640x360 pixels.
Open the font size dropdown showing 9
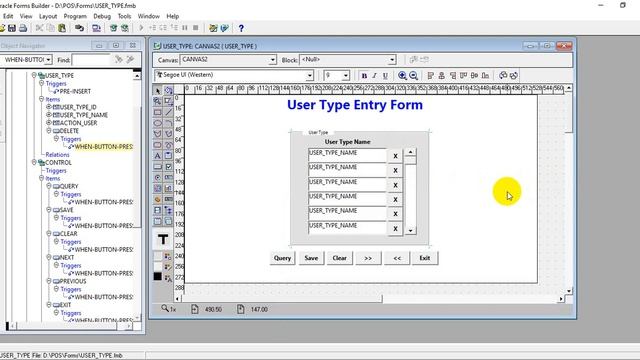[x=346, y=76]
